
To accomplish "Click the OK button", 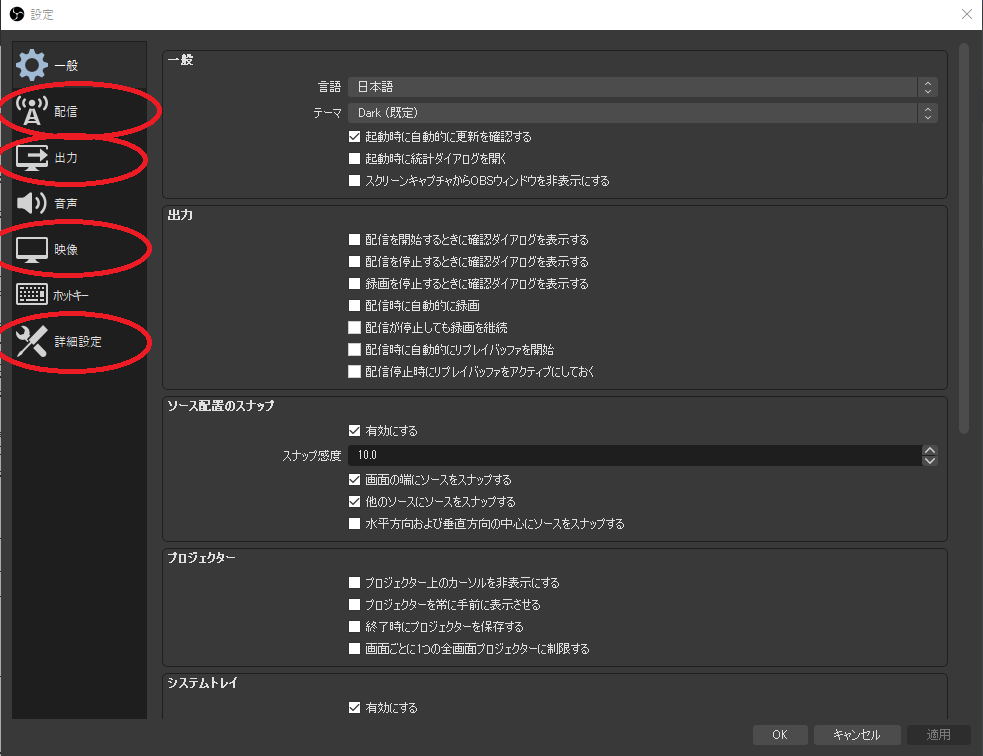I will pyautogui.click(x=780, y=735).
